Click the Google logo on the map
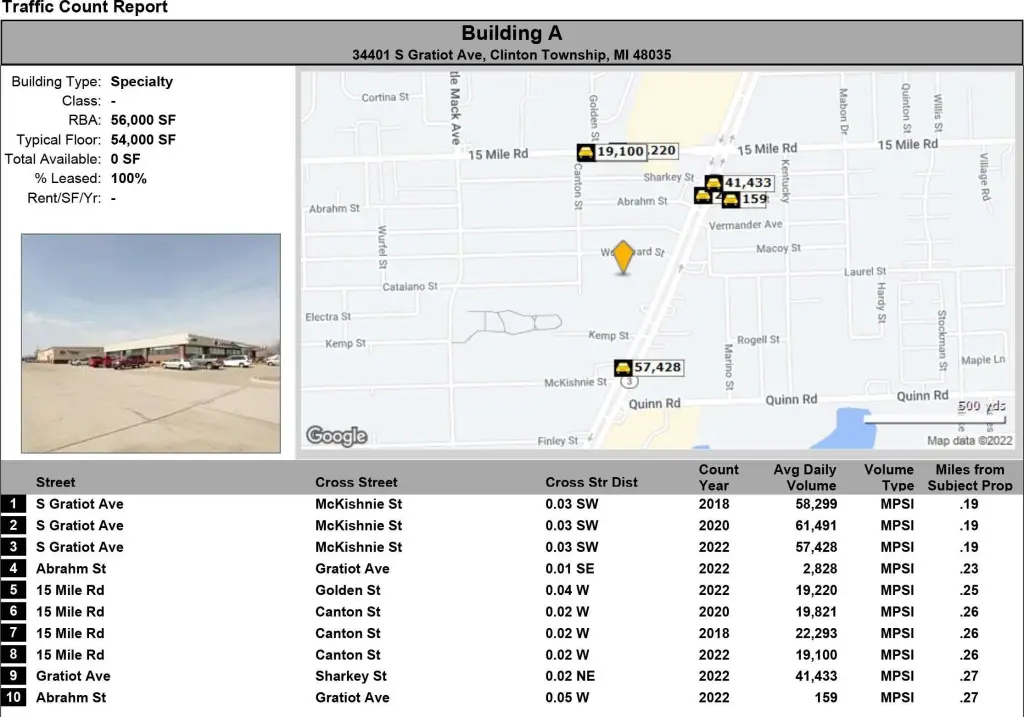The image size is (1024, 717). coord(336,436)
